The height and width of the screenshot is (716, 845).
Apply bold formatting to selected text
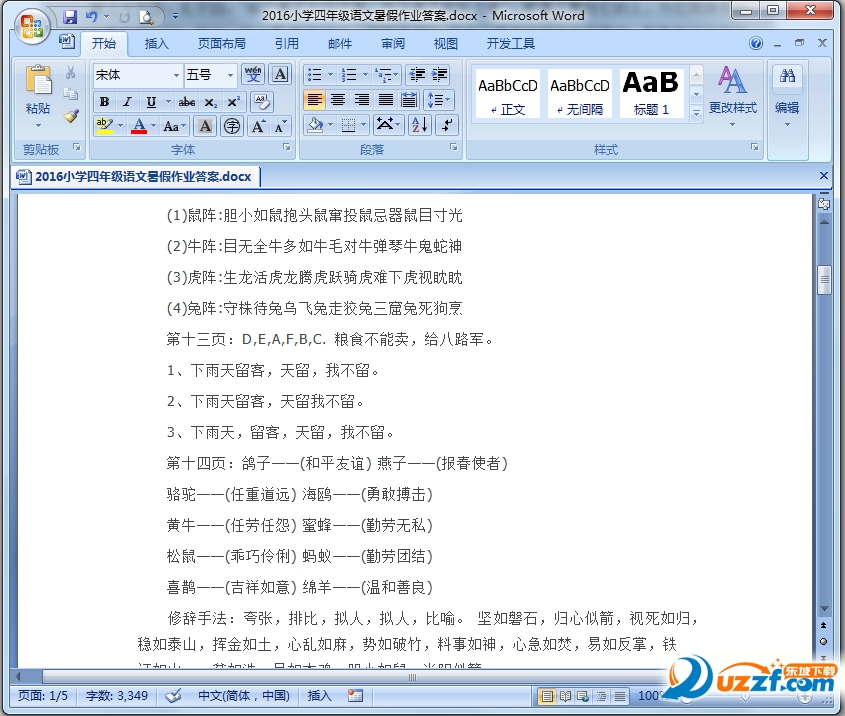tap(105, 101)
